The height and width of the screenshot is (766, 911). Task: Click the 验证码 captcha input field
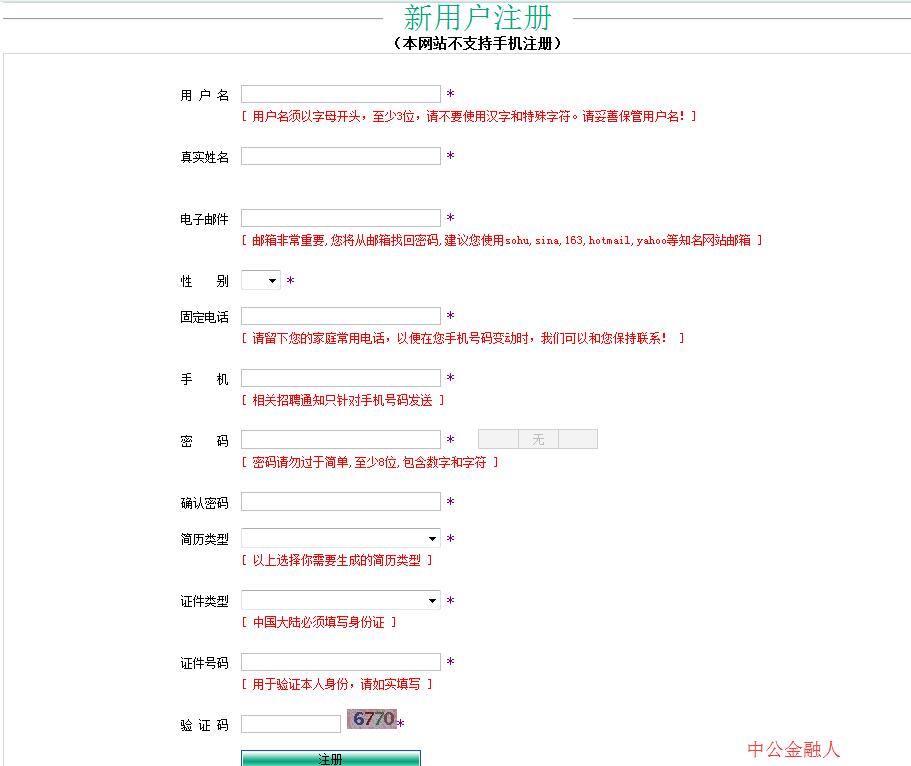point(290,724)
